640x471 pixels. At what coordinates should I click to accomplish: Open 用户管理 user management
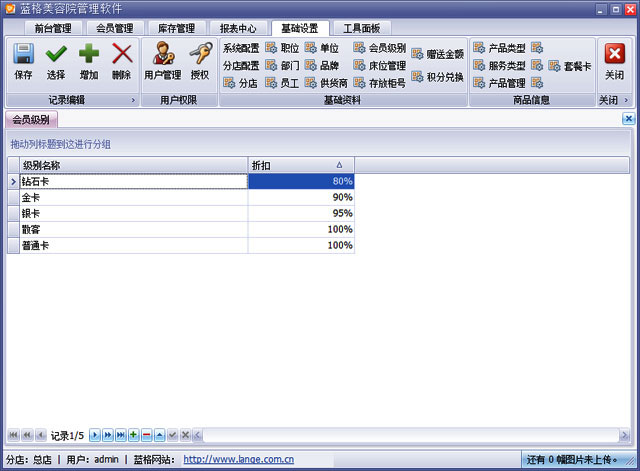pos(163,61)
